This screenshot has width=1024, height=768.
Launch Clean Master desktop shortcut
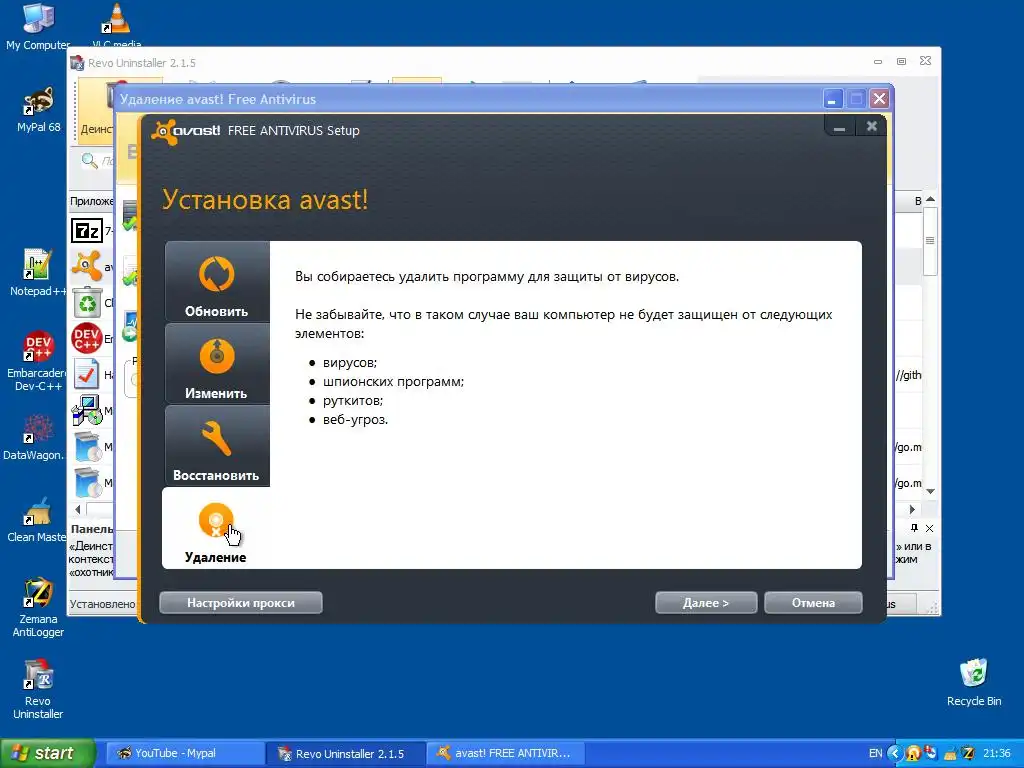[37, 520]
